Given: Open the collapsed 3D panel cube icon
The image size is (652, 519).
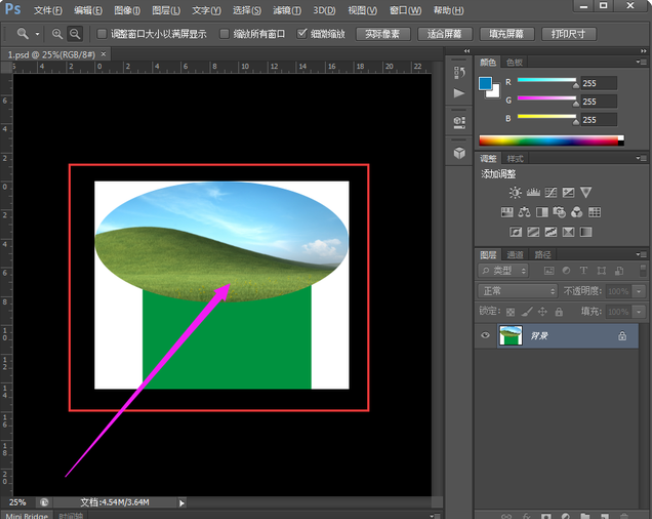Looking at the screenshot, I should (459, 153).
